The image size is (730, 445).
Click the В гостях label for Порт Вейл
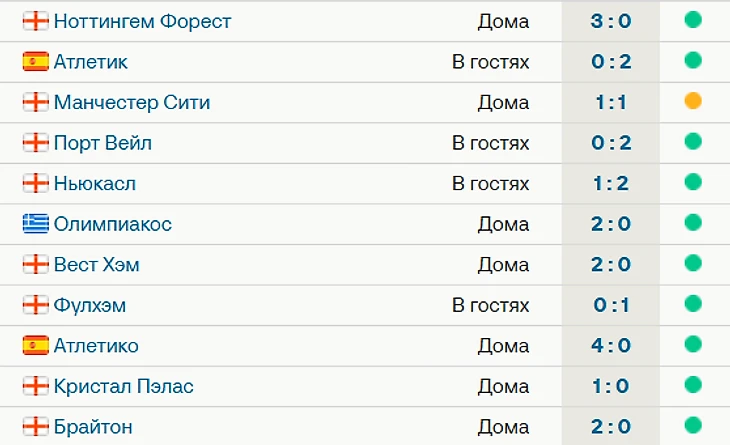tap(490, 143)
